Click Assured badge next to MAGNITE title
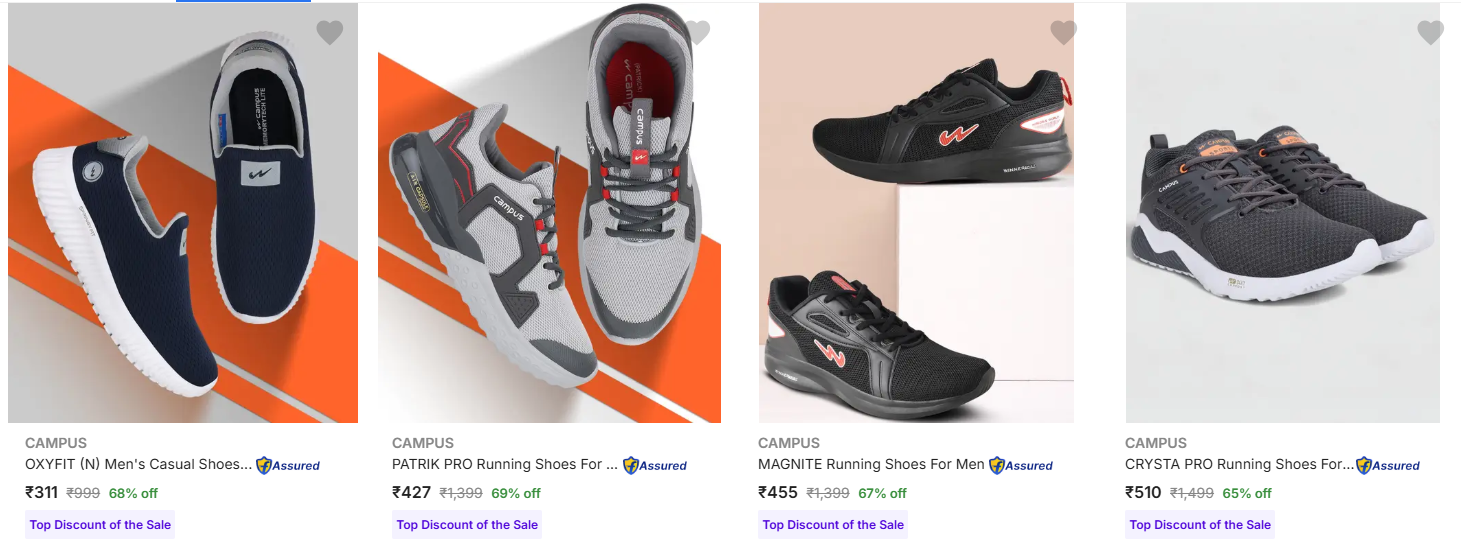1461x546 pixels. point(1021,465)
